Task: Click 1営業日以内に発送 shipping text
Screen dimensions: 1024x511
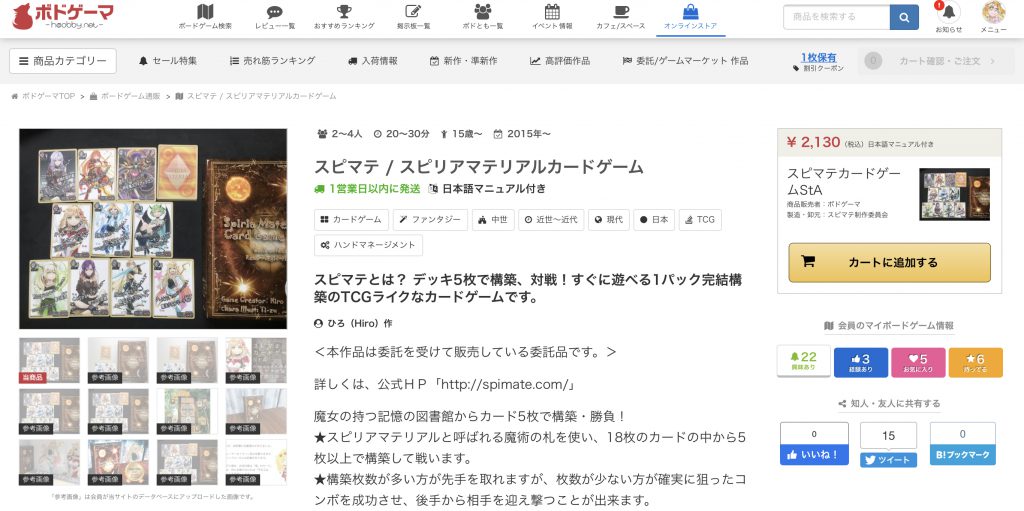Action: coord(367,189)
